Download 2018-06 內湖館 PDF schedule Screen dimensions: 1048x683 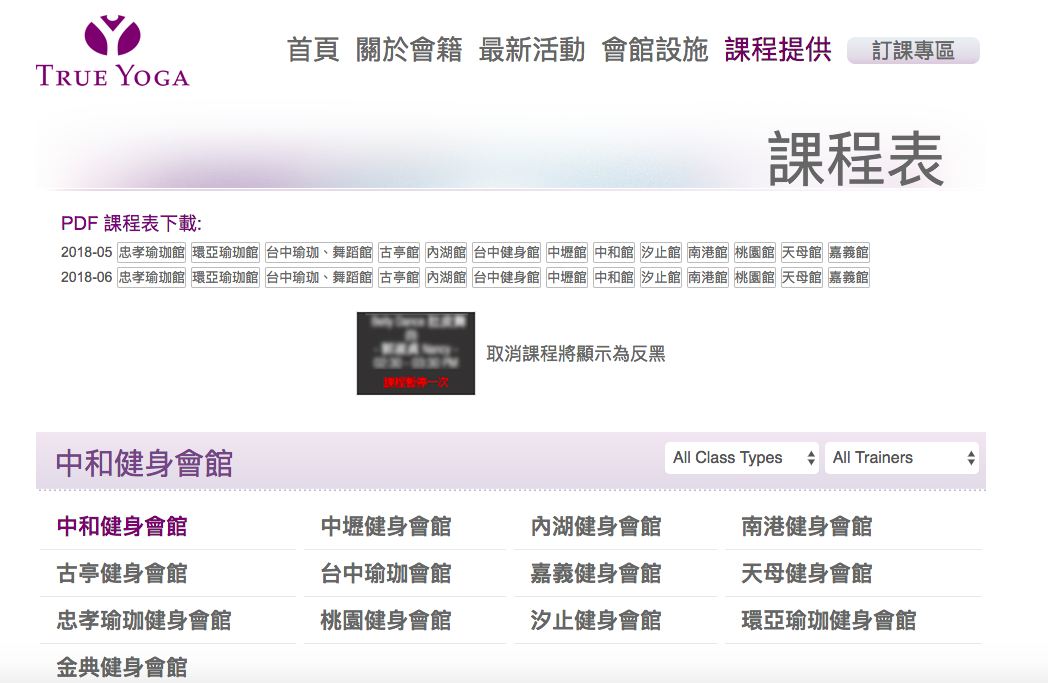446,277
